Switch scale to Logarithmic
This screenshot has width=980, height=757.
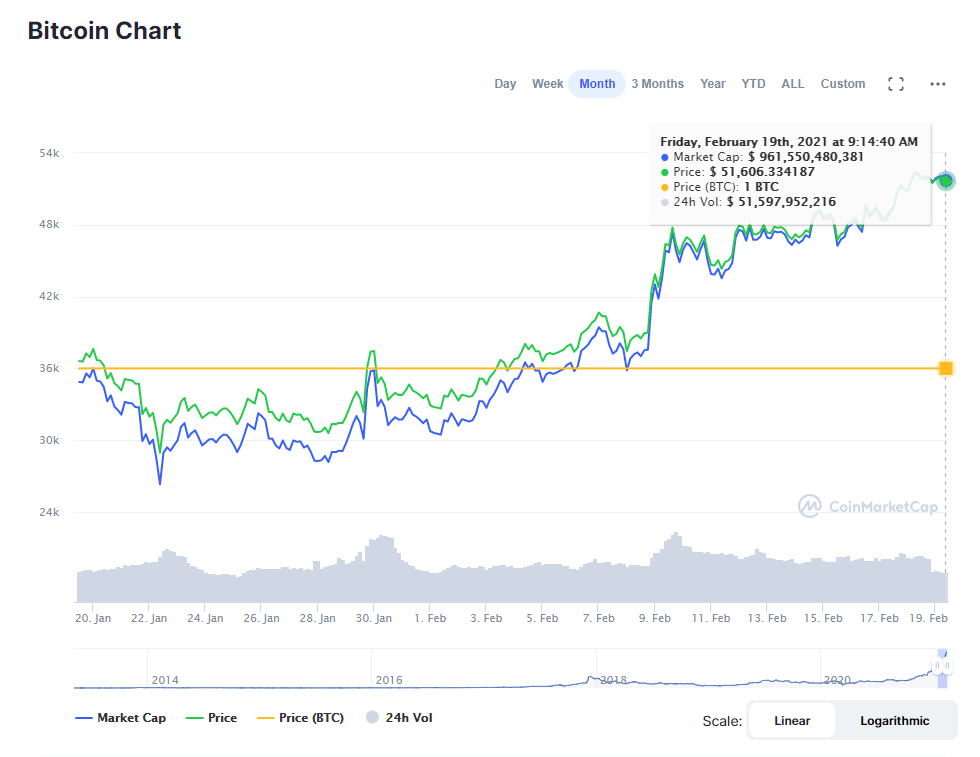tap(894, 720)
